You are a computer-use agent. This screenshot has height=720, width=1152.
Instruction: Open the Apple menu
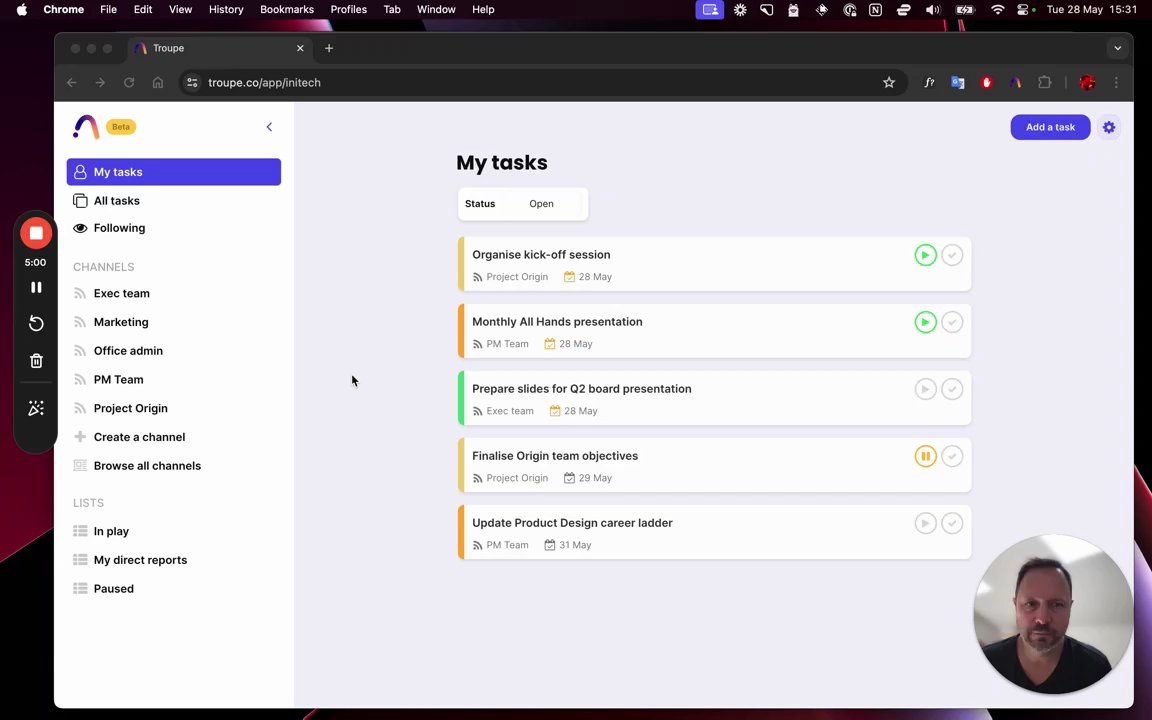tap(21, 10)
